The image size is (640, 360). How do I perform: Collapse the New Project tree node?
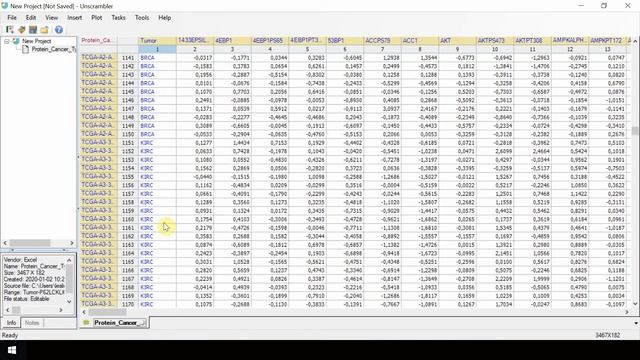point(7,41)
